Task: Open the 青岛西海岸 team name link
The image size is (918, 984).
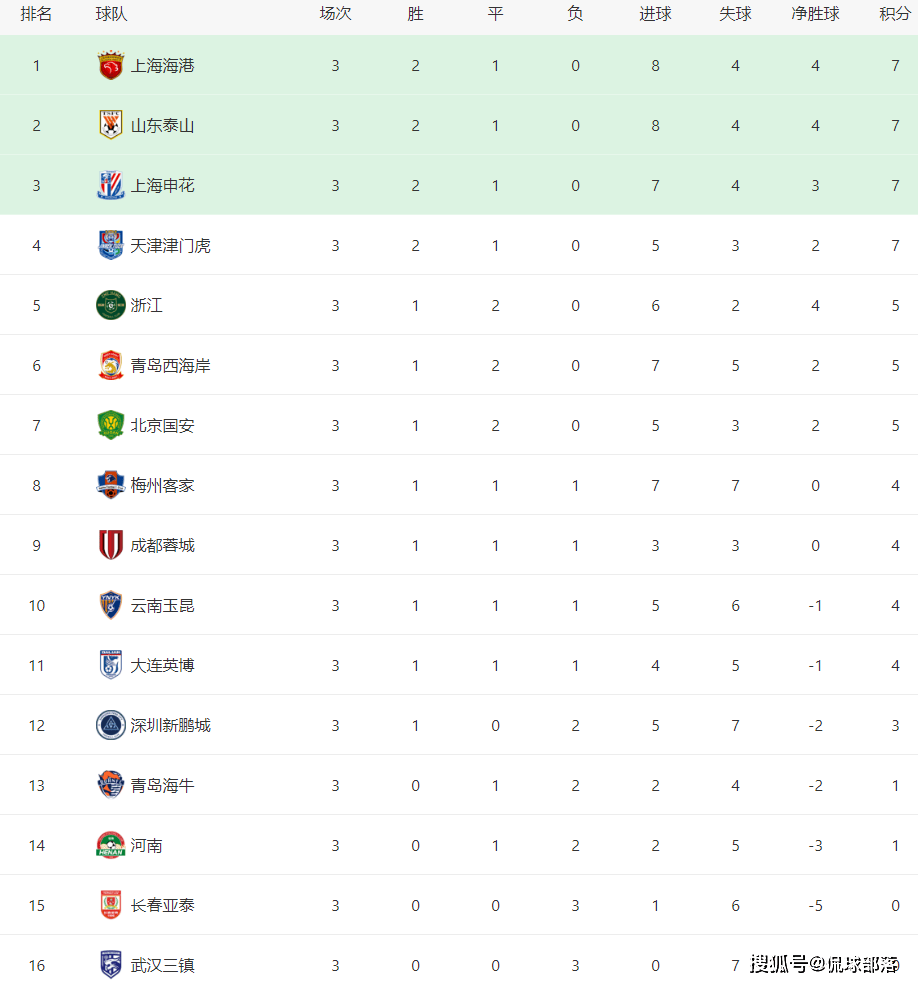Action: [170, 365]
